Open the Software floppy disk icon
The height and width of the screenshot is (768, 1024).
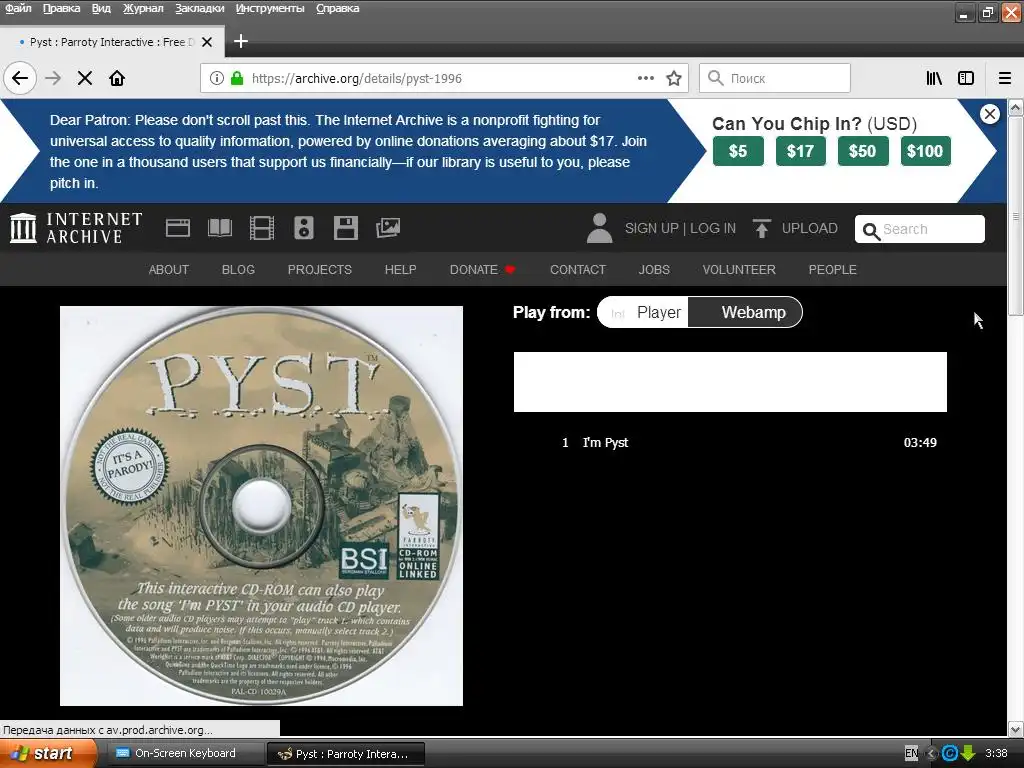(x=345, y=228)
